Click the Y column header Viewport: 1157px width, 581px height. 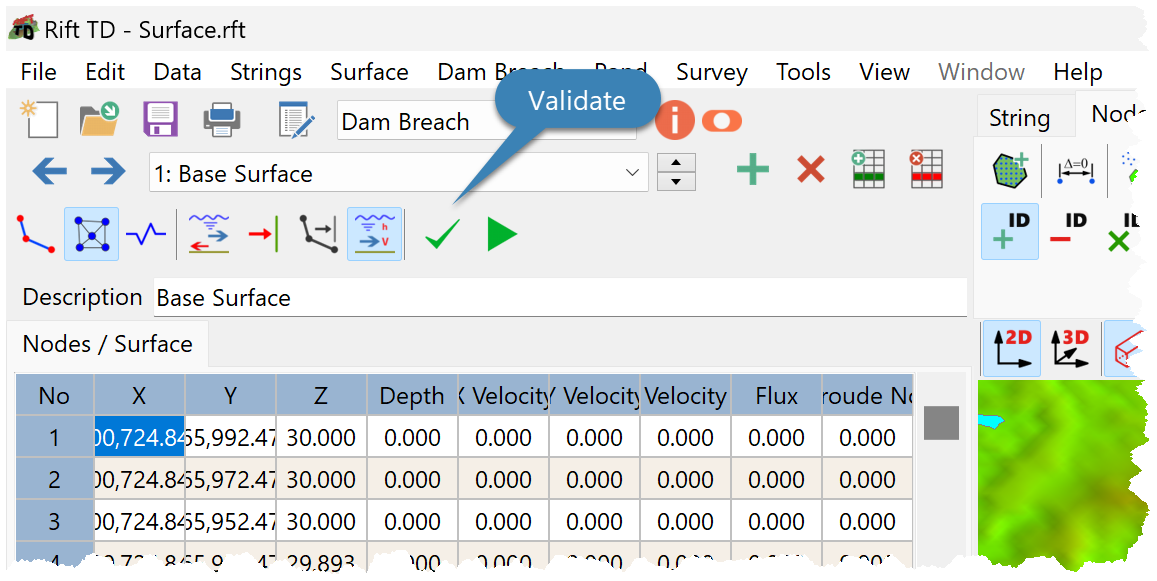coord(230,396)
